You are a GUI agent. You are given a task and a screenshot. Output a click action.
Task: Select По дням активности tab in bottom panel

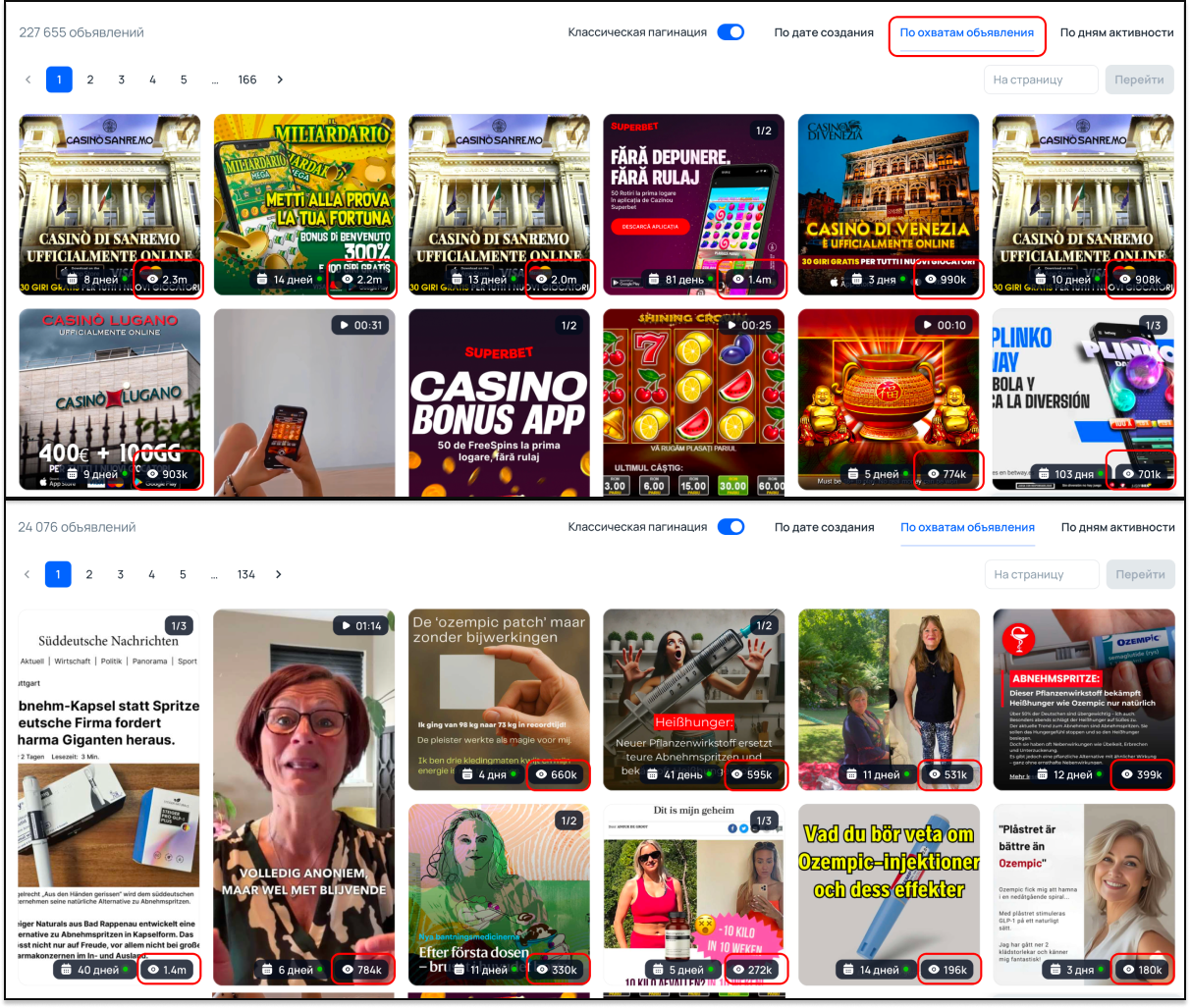tap(1117, 527)
